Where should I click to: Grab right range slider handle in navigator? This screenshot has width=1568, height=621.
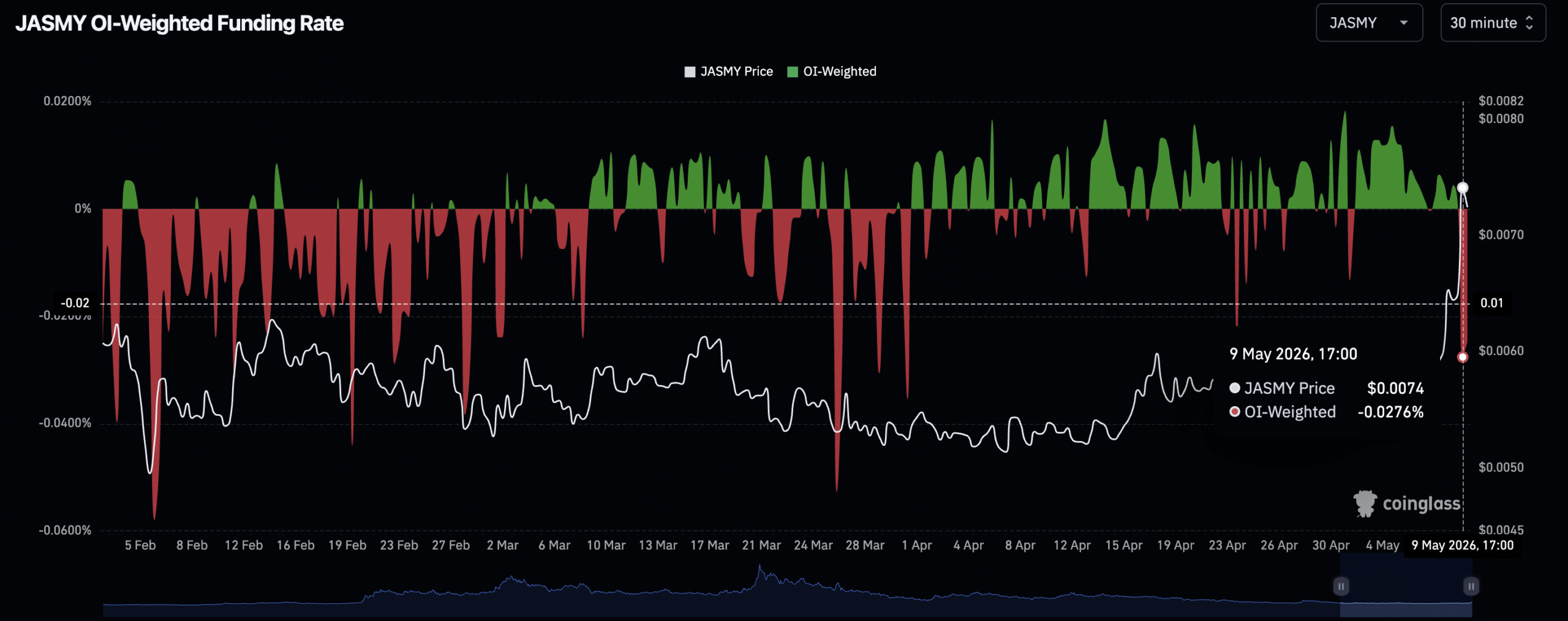click(1471, 586)
